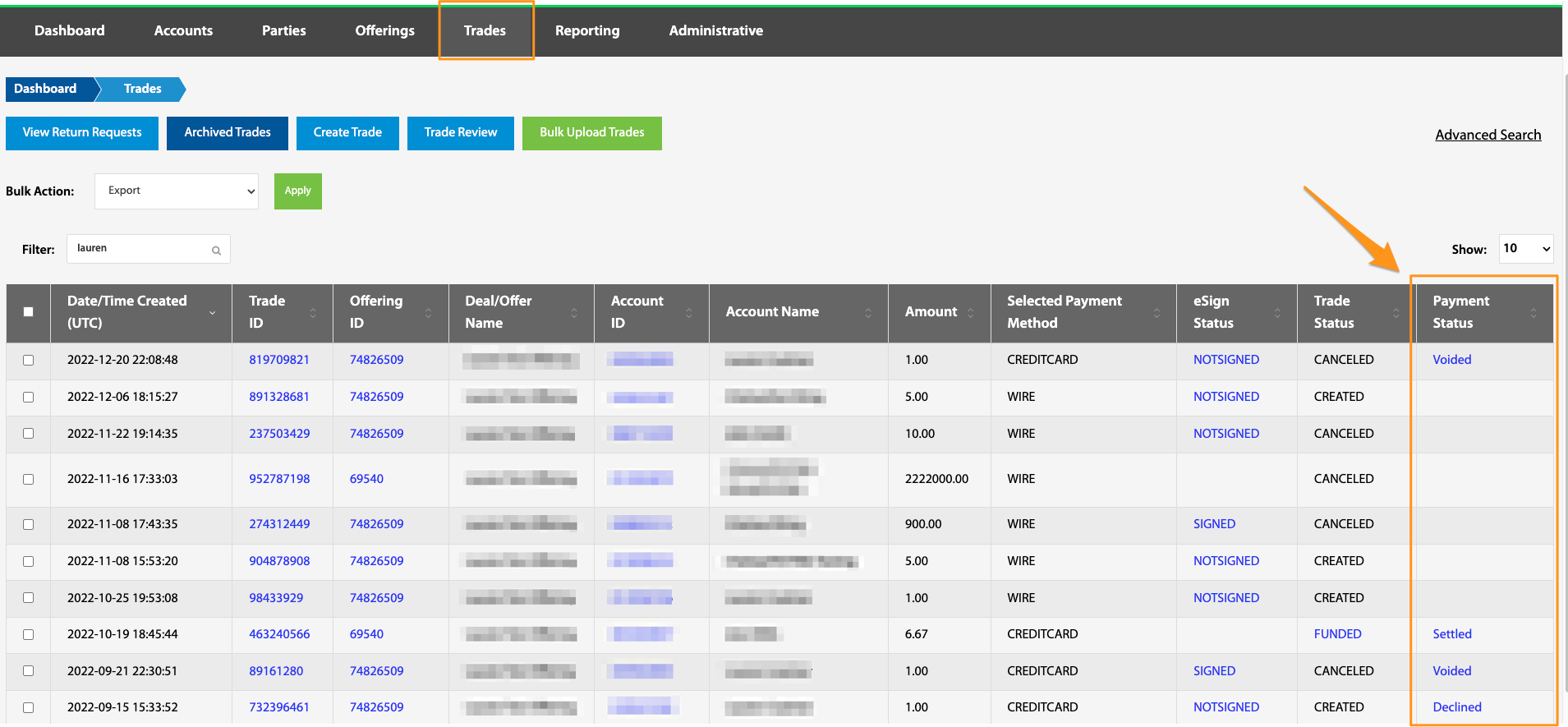Check the row for trade 904878908

click(x=29, y=561)
